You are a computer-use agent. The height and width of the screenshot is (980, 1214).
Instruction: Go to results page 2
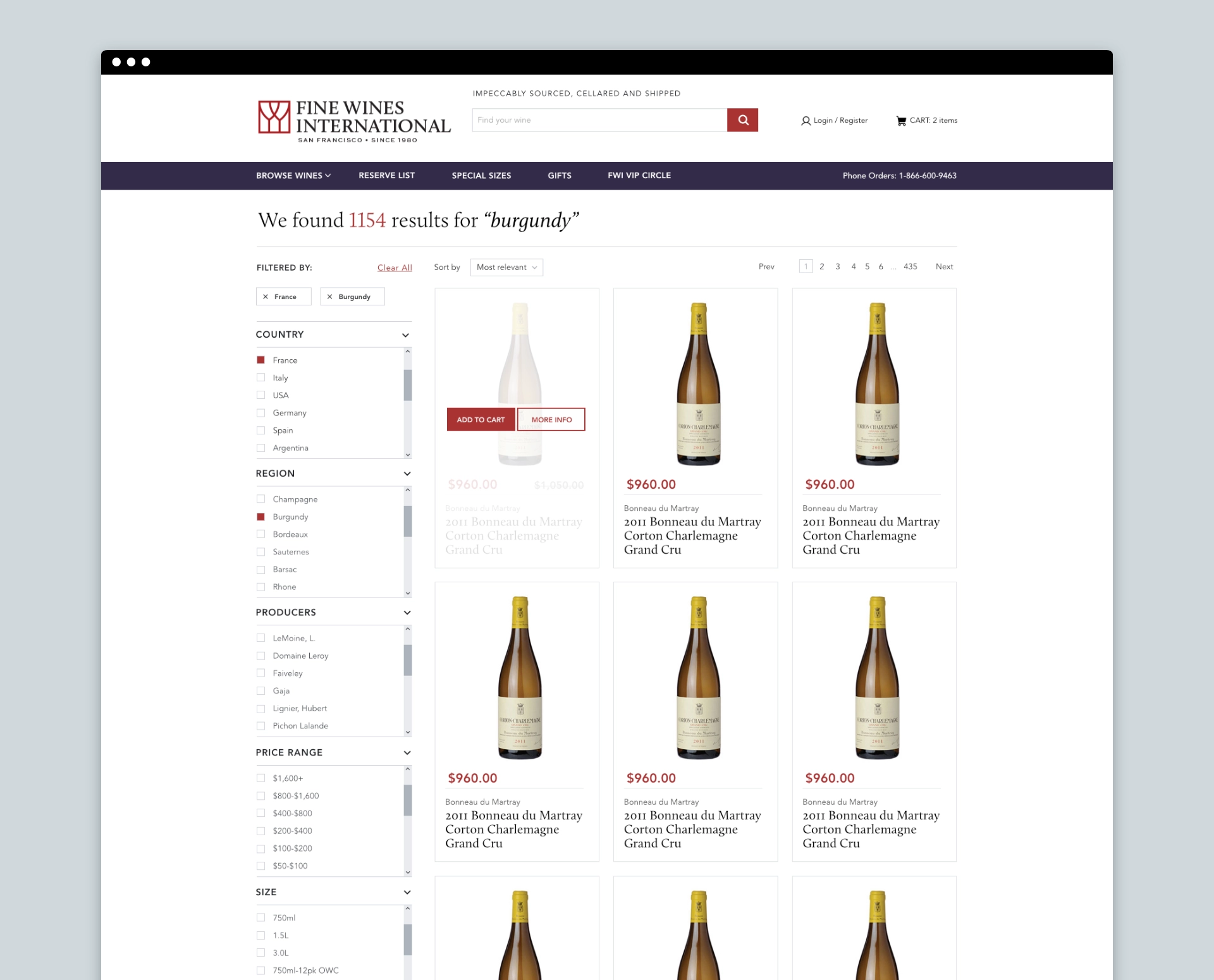pos(821,267)
